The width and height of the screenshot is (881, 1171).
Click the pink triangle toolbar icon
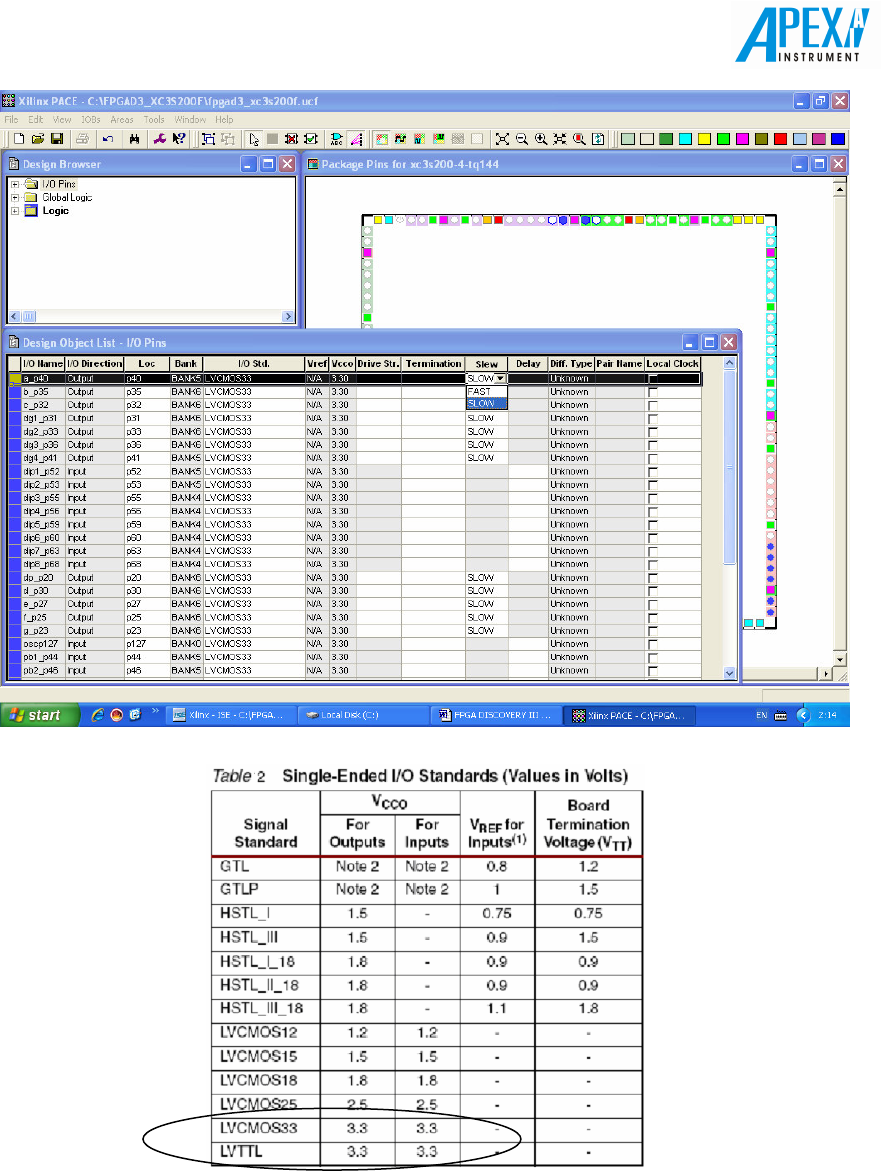(x=356, y=139)
